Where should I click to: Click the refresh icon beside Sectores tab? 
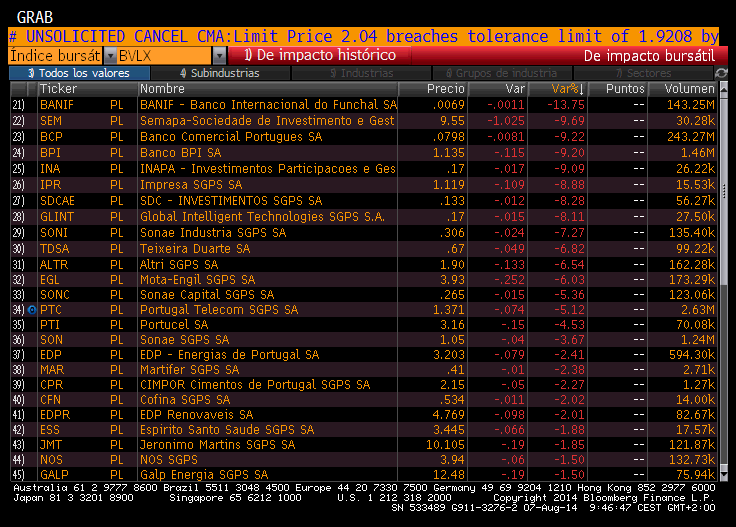point(721,73)
